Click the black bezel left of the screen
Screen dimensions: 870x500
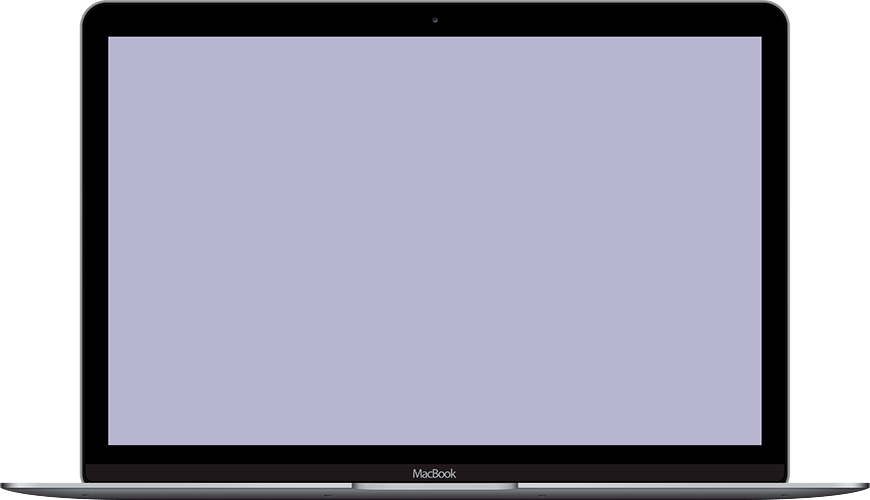(95, 241)
